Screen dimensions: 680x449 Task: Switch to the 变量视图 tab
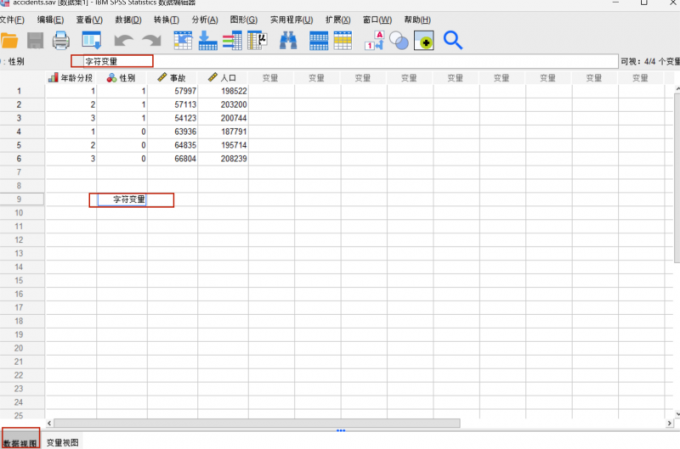(62, 442)
